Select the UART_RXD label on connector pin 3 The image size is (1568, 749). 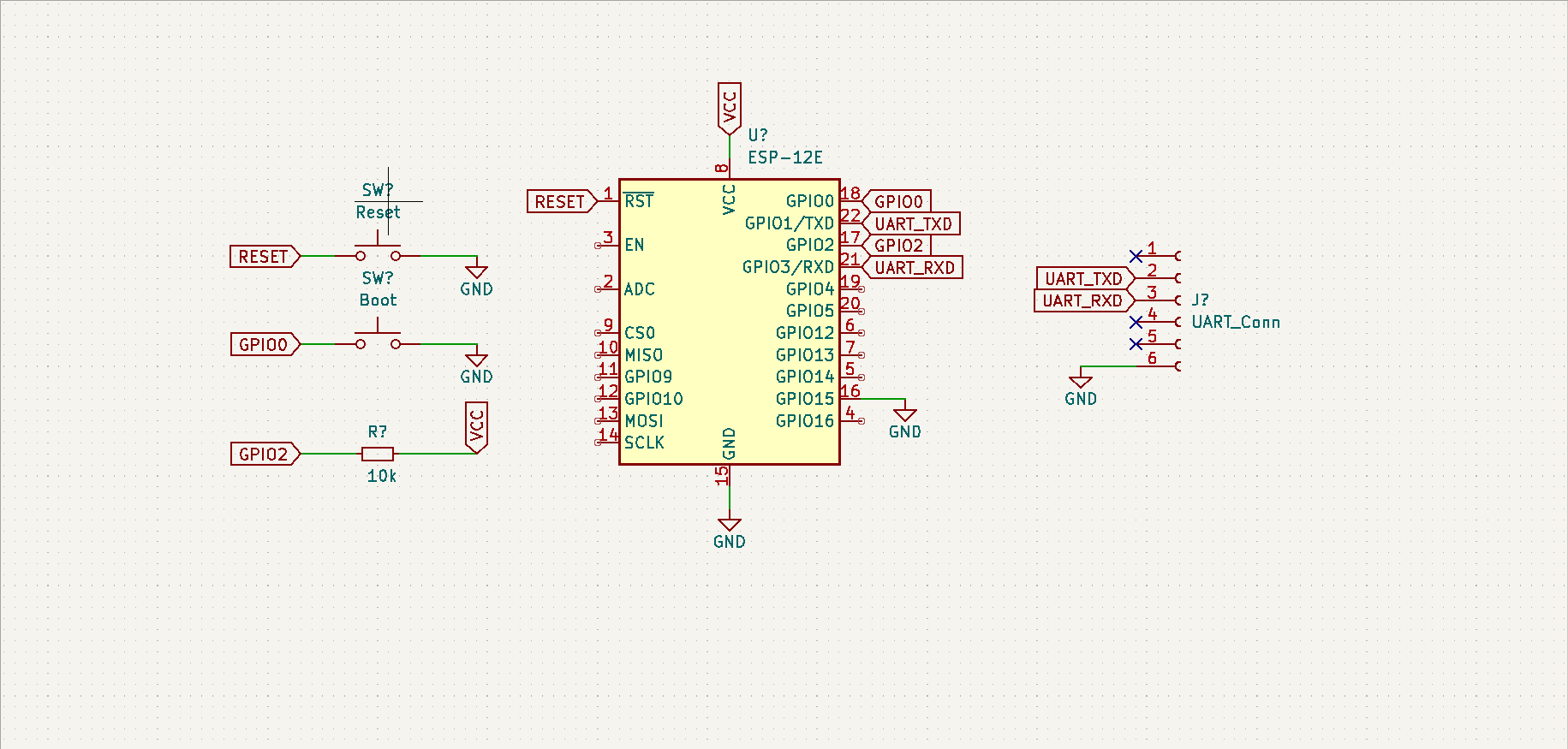[x=1085, y=300]
